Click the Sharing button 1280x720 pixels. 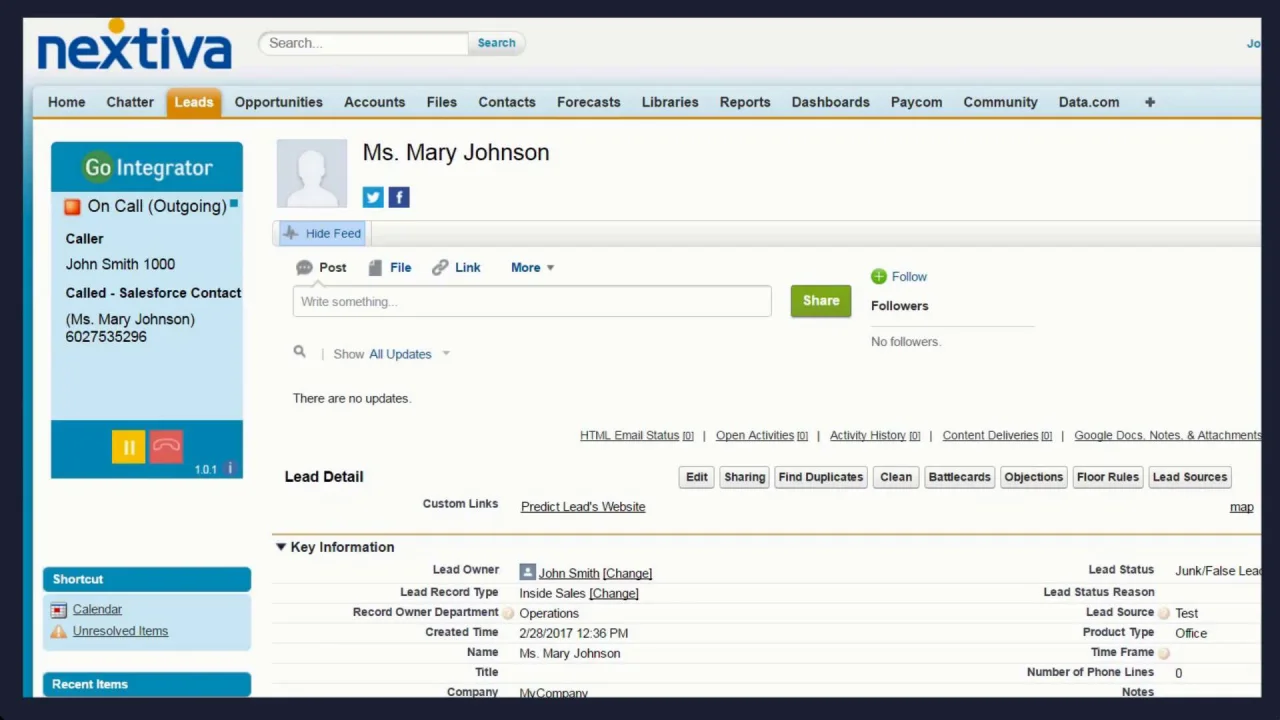pos(745,477)
